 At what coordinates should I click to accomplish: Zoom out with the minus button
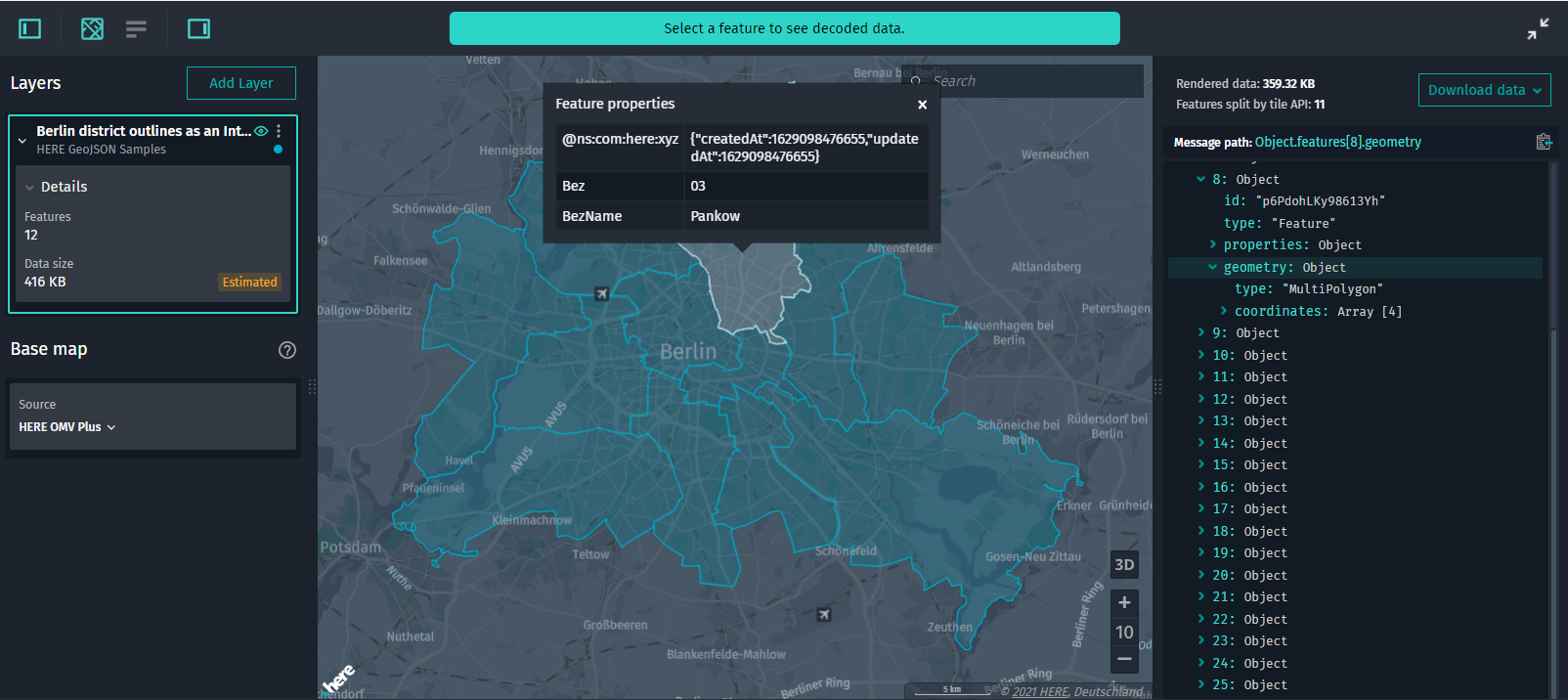(1124, 660)
